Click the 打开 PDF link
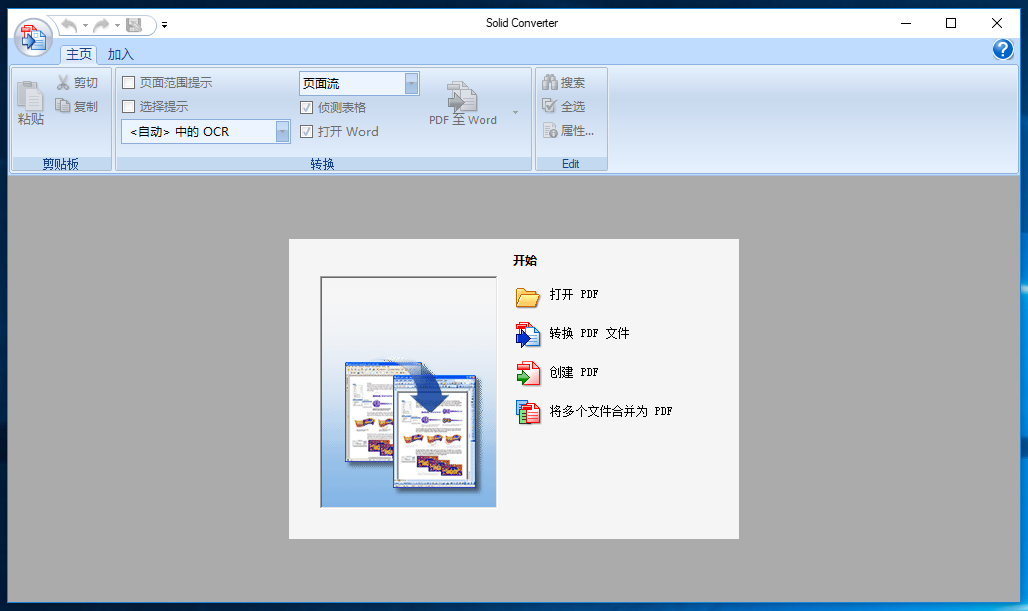Viewport: 1028px width, 611px height. pos(574,295)
